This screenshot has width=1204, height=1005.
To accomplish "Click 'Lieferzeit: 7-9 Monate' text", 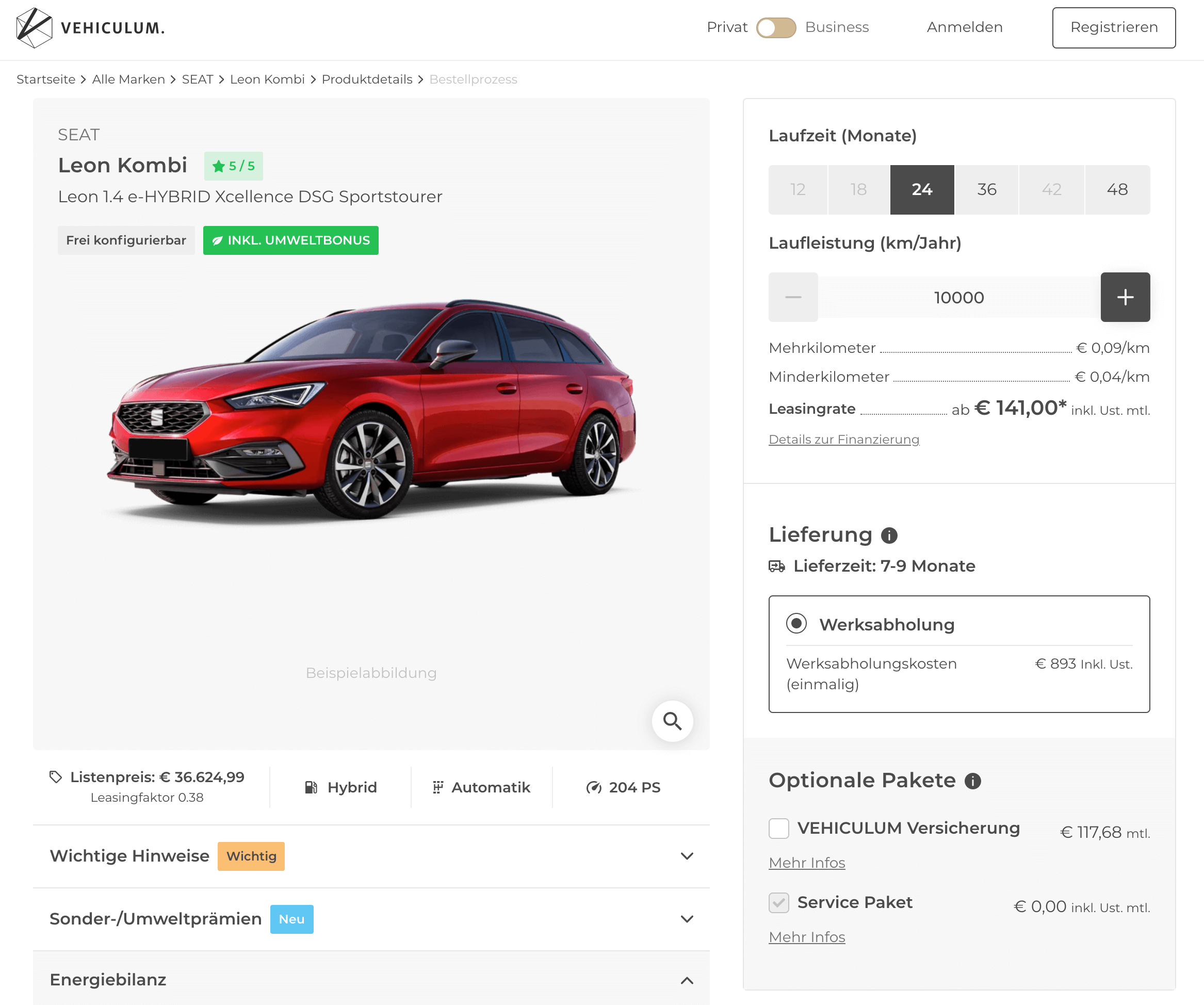I will 884,566.
